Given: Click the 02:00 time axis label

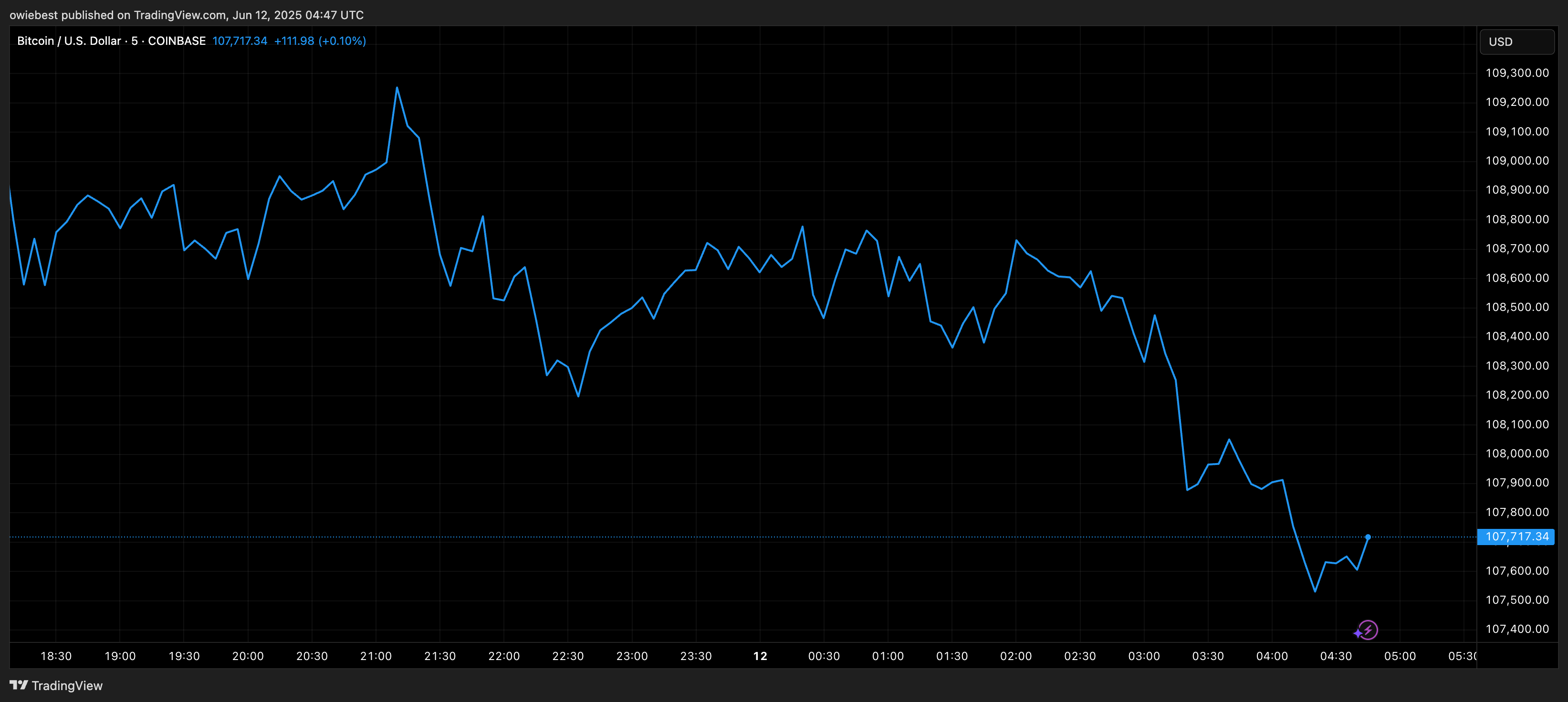Looking at the screenshot, I should click(1015, 656).
